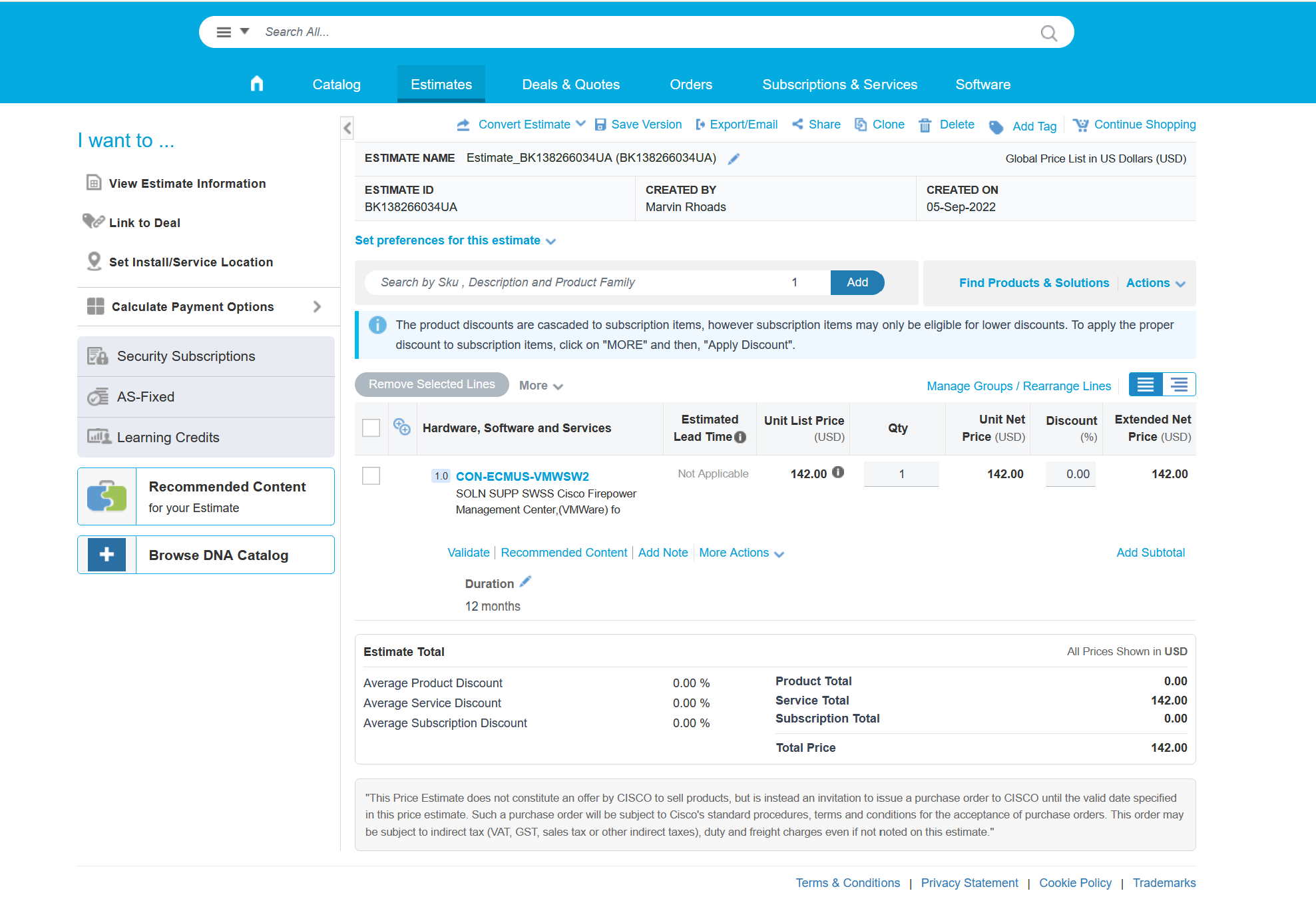
Task: Select checkbox for CON-ECMUS-VMWSW2 line
Action: point(371,475)
